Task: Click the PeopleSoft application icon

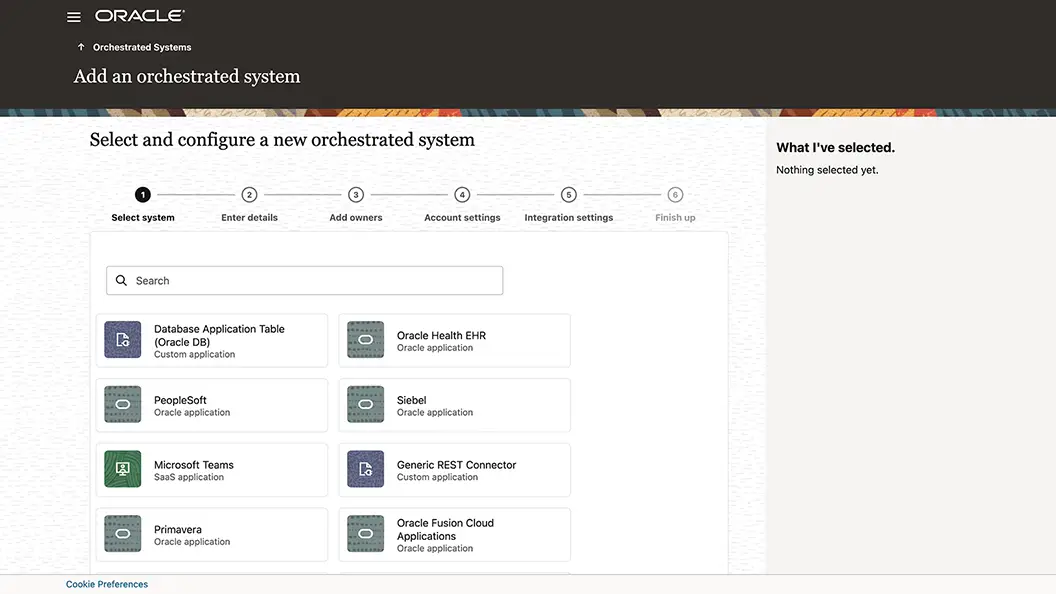Action: [x=123, y=404]
